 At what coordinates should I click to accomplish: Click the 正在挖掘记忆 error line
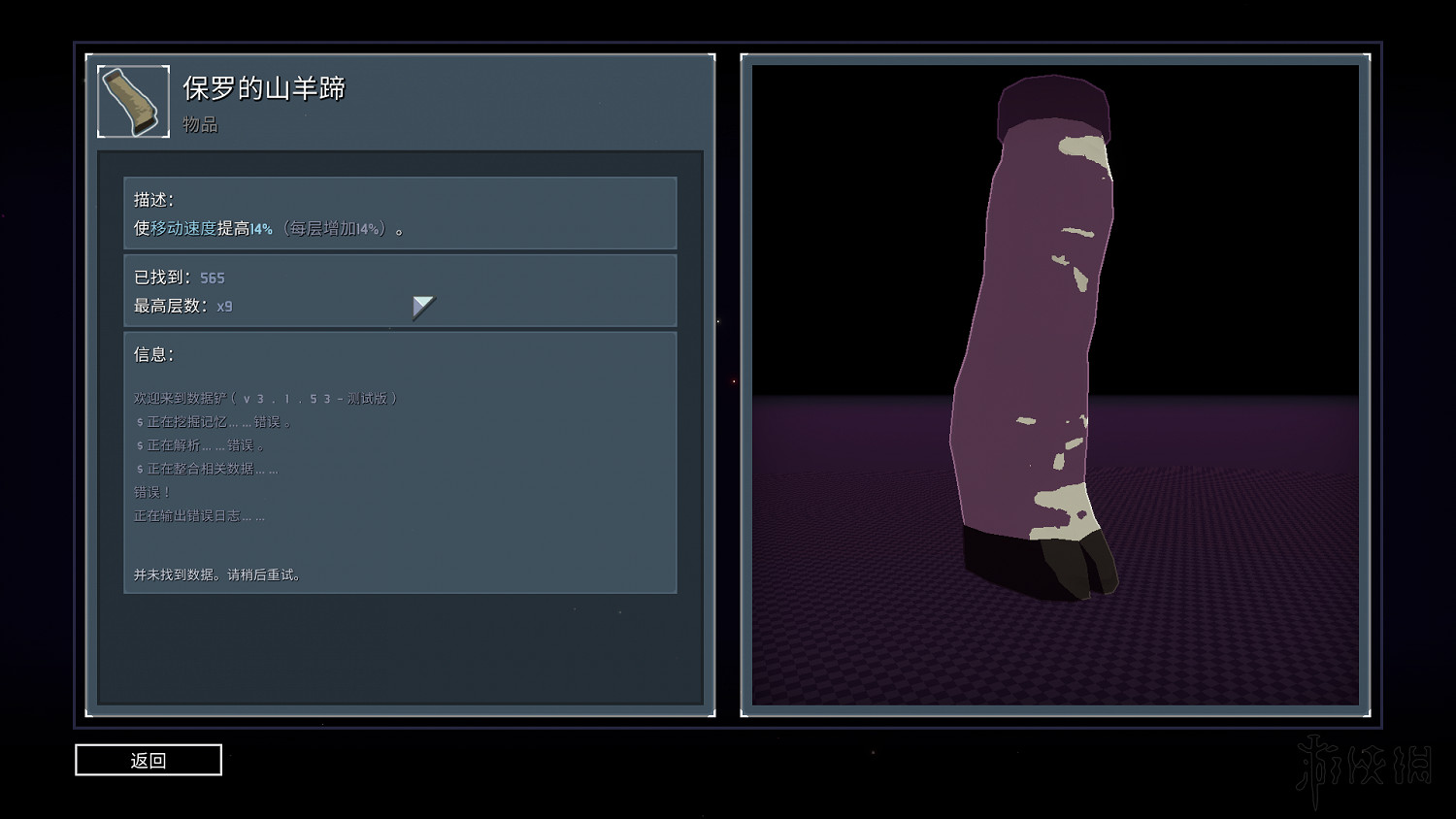(x=214, y=422)
